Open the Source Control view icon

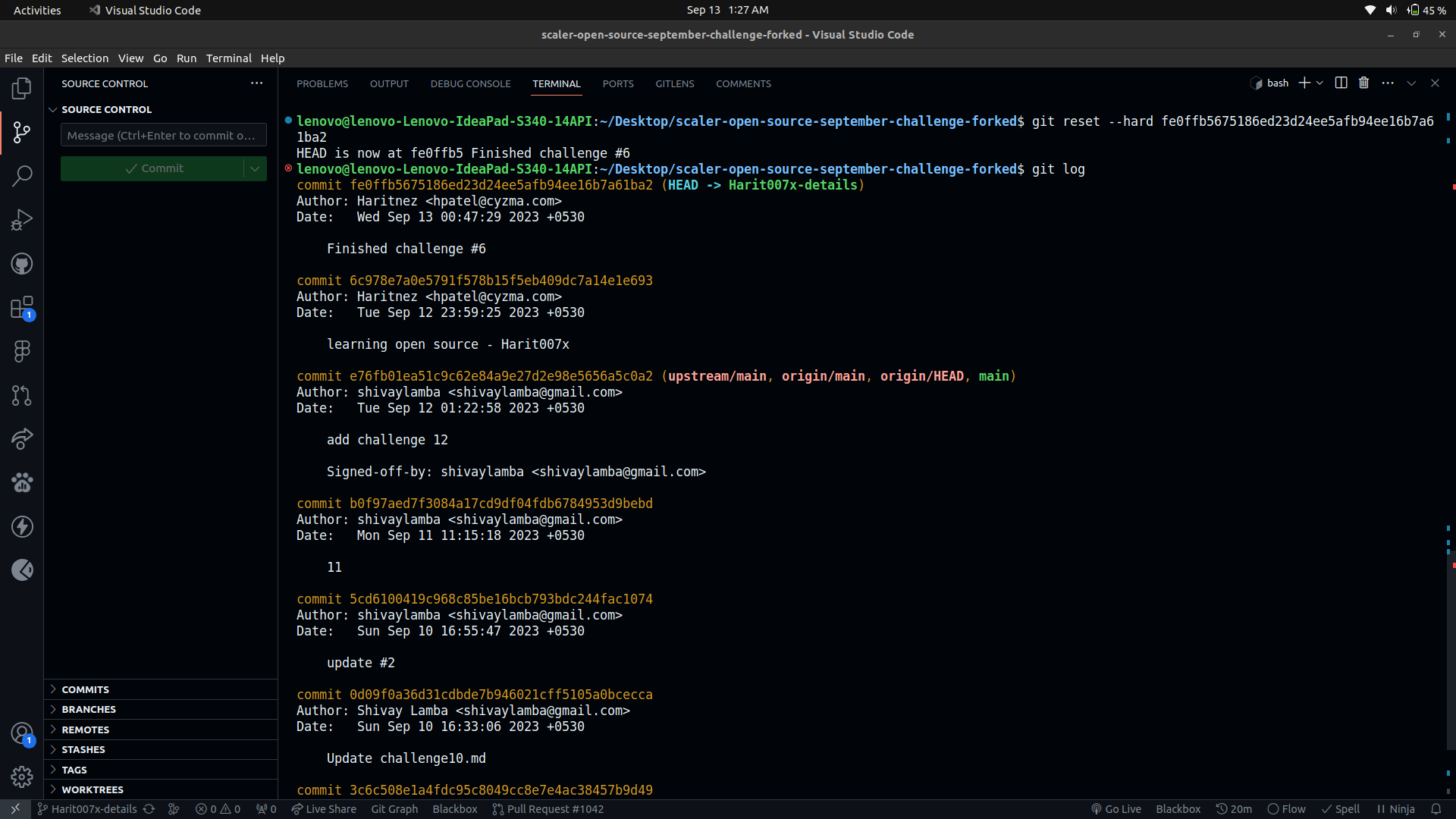click(22, 133)
